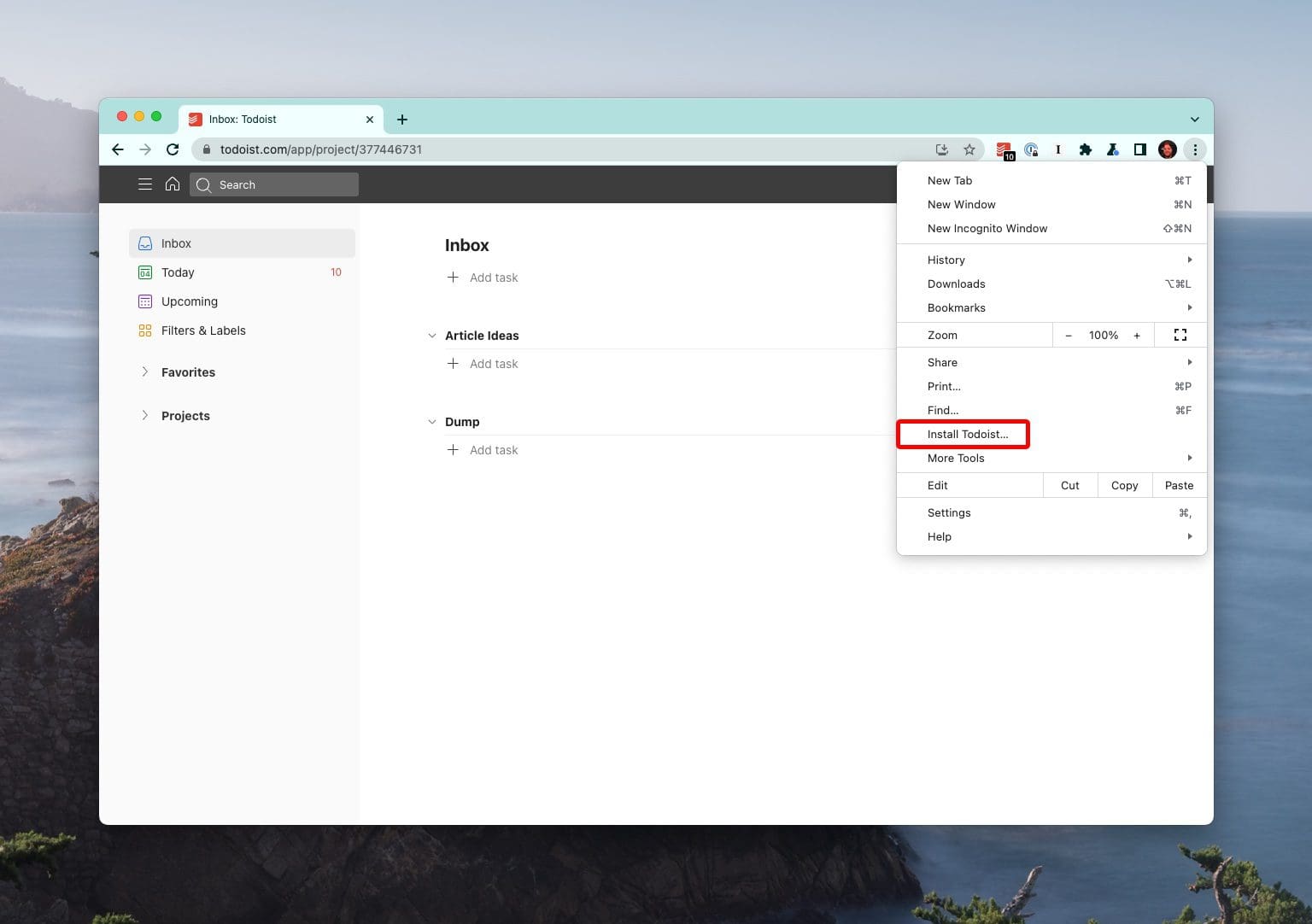Open Settings from the Chrome menu
The height and width of the screenshot is (924, 1312).
(1051, 512)
